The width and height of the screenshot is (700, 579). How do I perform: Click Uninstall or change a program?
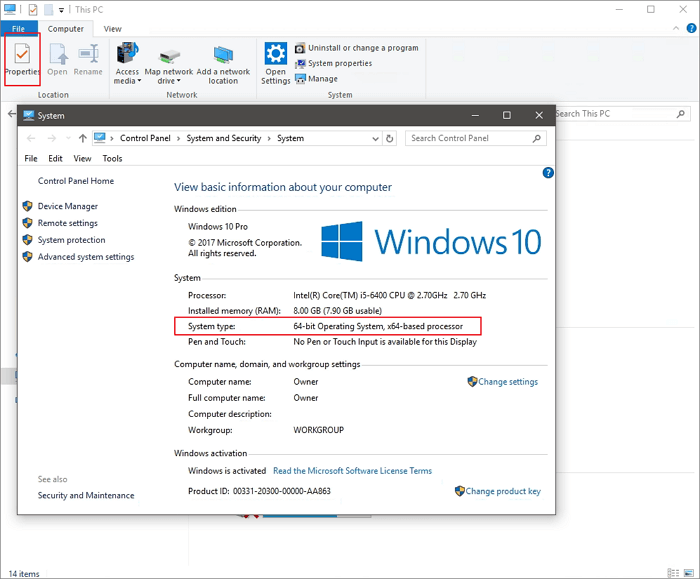[x=357, y=48]
